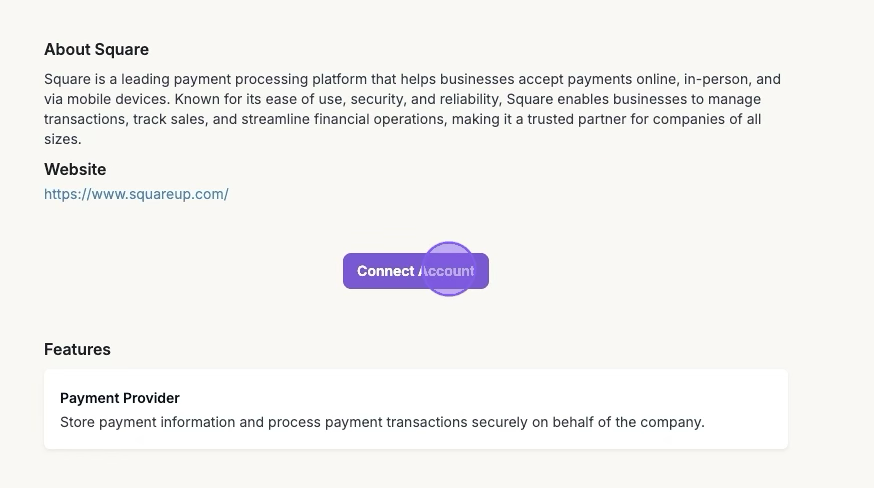874x488 pixels.
Task: Select the Payment Provider card title
Action: click(120, 398)
